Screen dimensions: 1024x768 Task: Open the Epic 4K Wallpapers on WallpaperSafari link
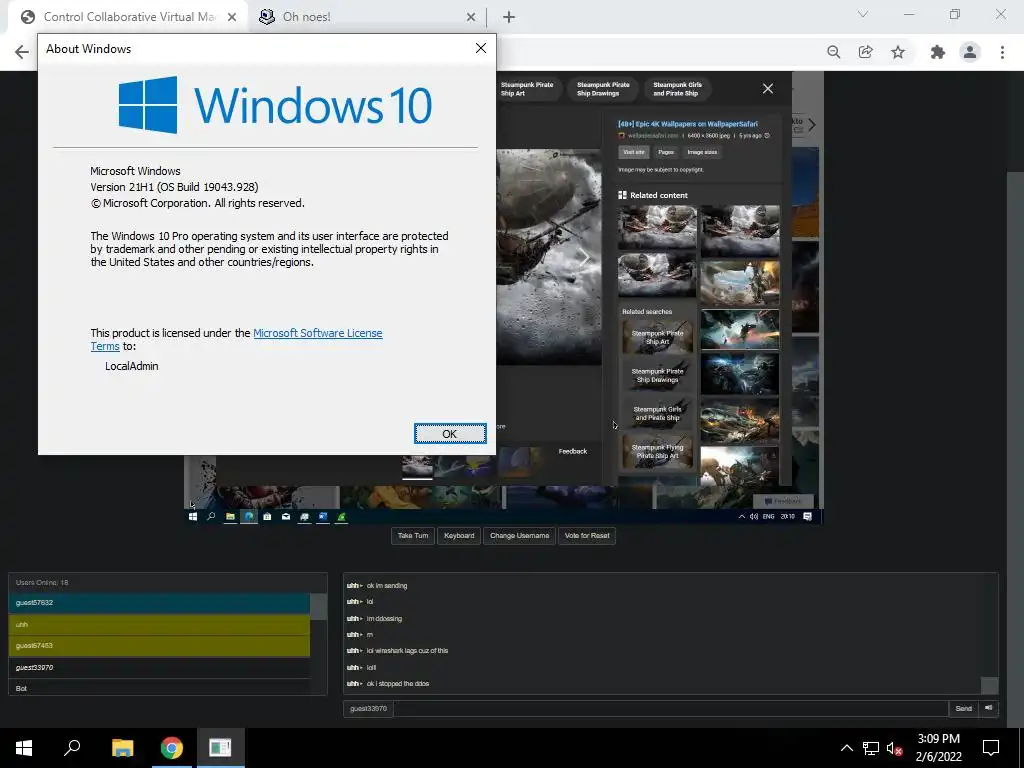pyautogui.click(x=688, y=123)
